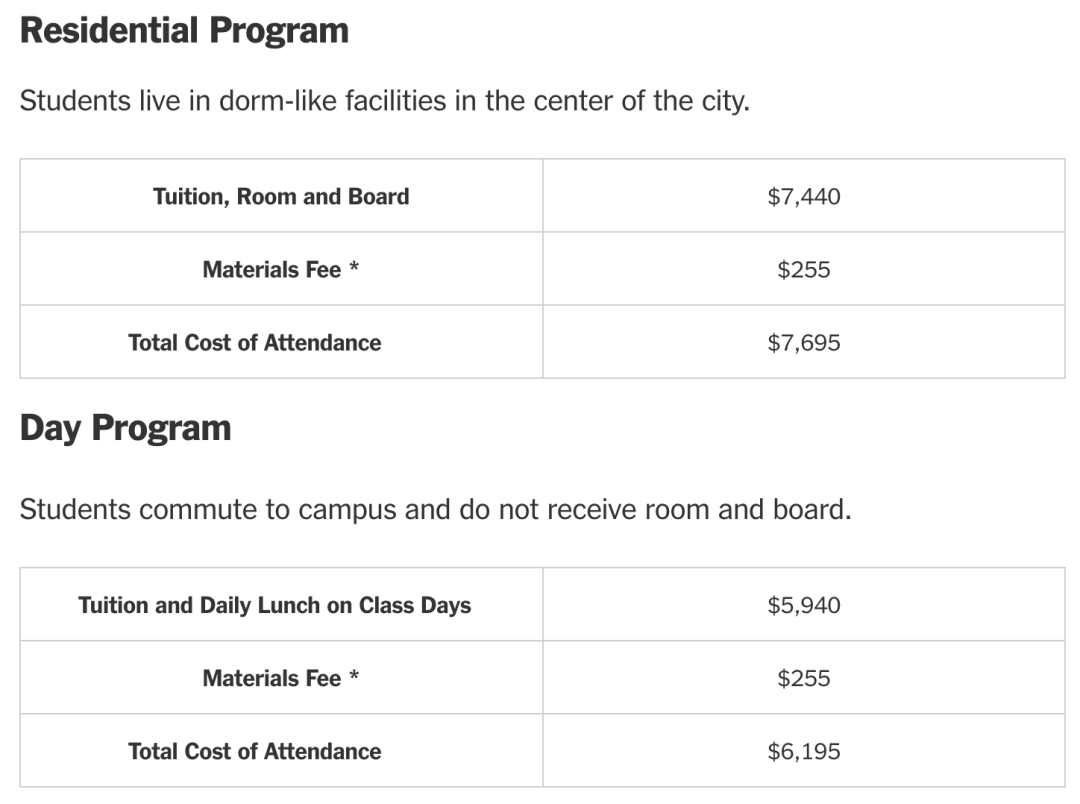Viewport: 1080px width, 804px height.
Task: Select the $5,940 tuition amount
Action: point(803,605)
